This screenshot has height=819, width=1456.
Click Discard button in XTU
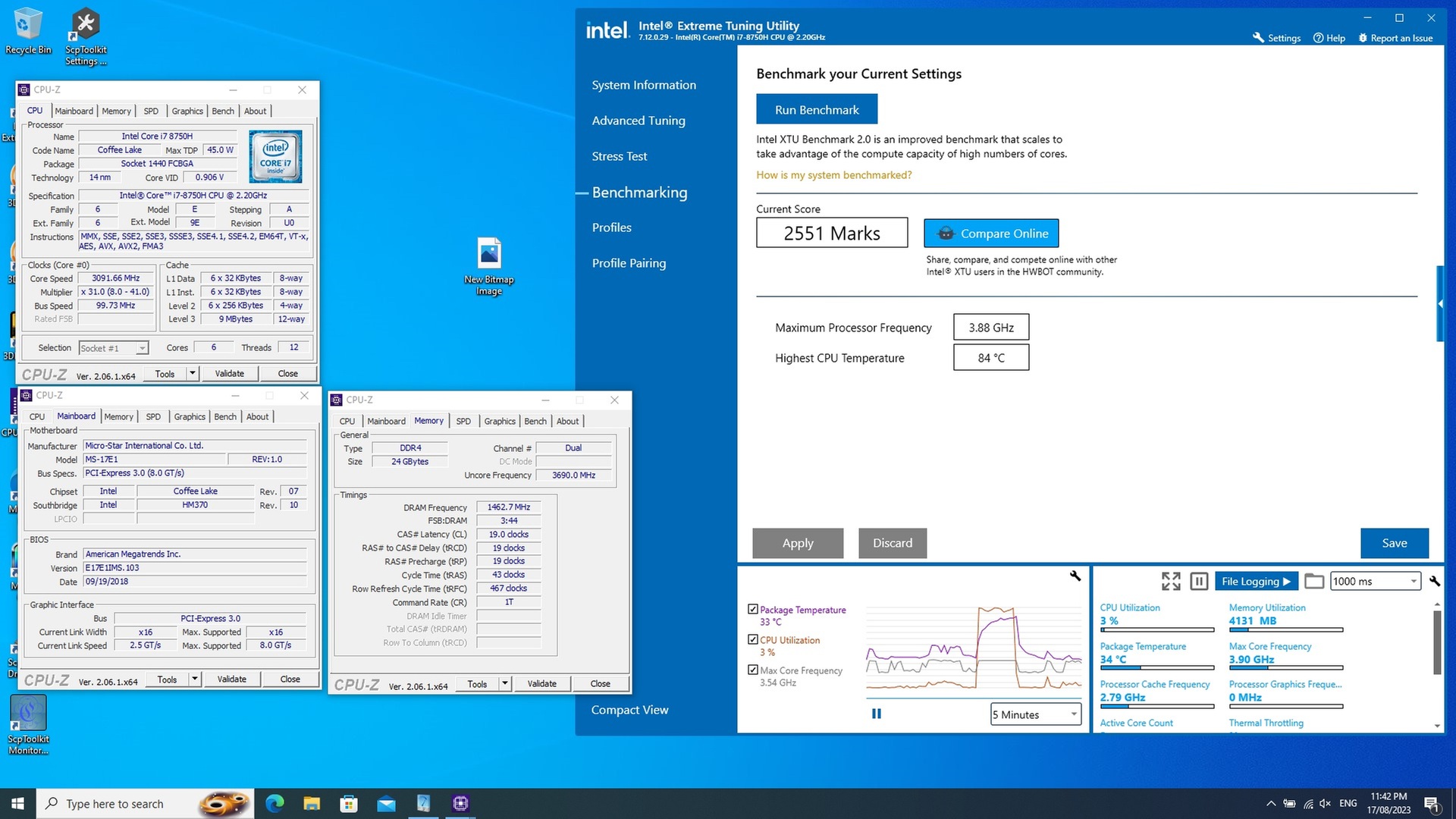click(x=893, y=543)
